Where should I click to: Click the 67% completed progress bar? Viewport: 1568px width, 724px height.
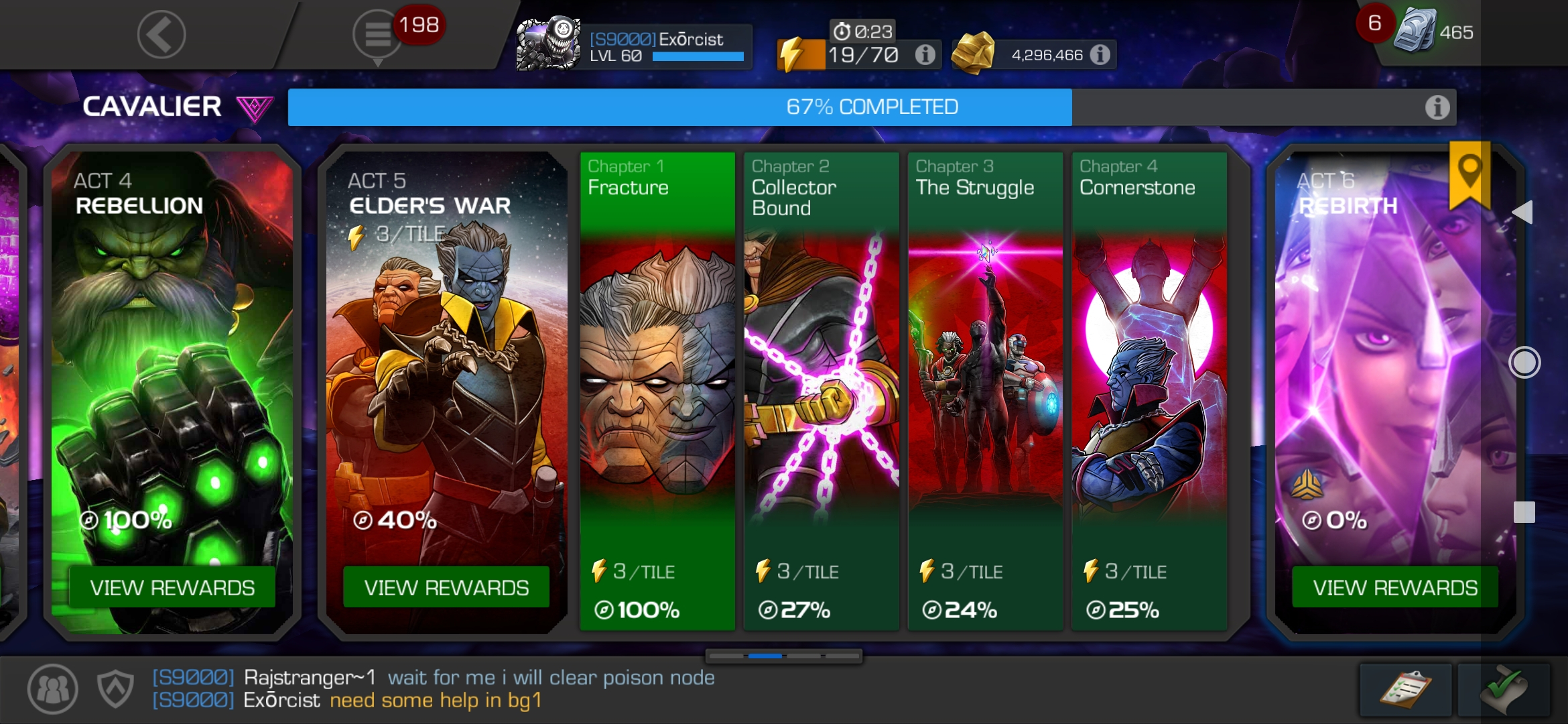pos(872,107)
